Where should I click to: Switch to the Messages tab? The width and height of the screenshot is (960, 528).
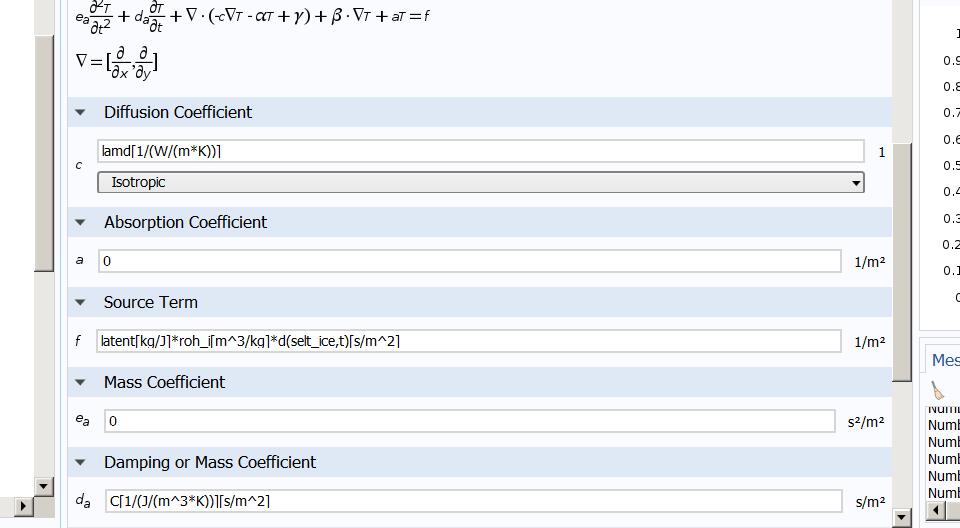pyautogui.click(x=945, y=360)
